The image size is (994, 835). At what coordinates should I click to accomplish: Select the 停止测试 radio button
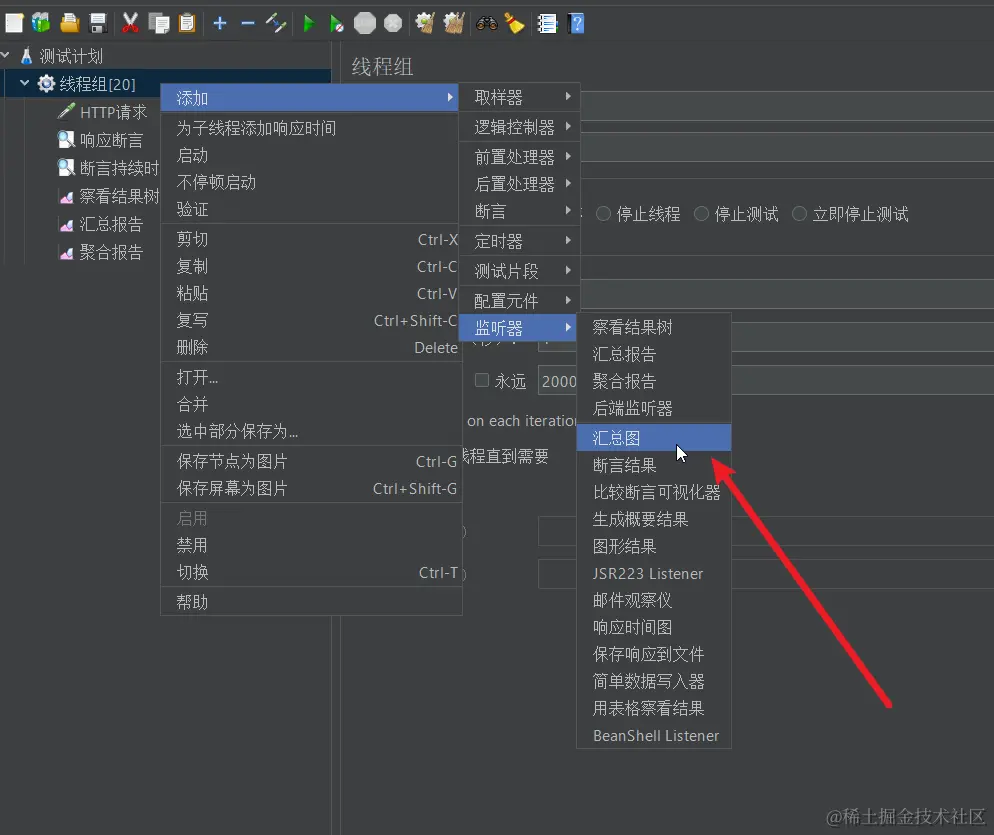tap(701, 214)
